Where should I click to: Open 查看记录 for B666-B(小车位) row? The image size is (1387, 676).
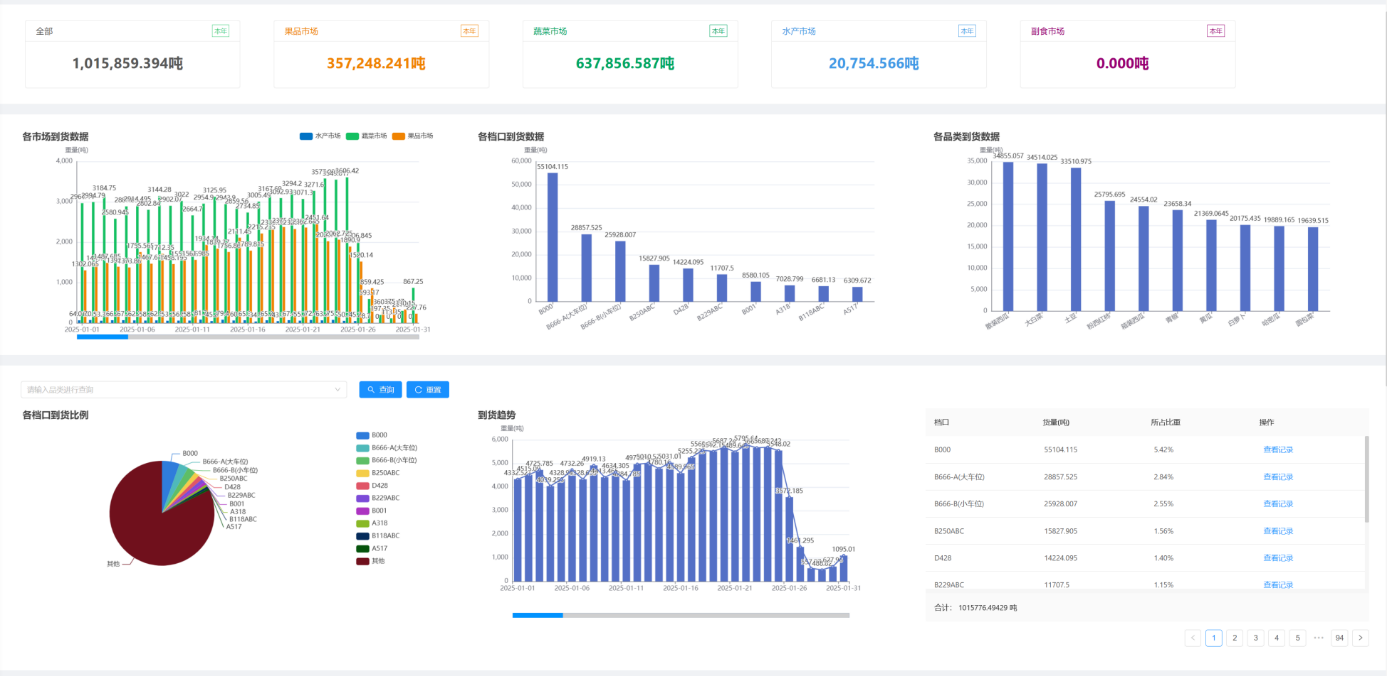pos(1278,504)
